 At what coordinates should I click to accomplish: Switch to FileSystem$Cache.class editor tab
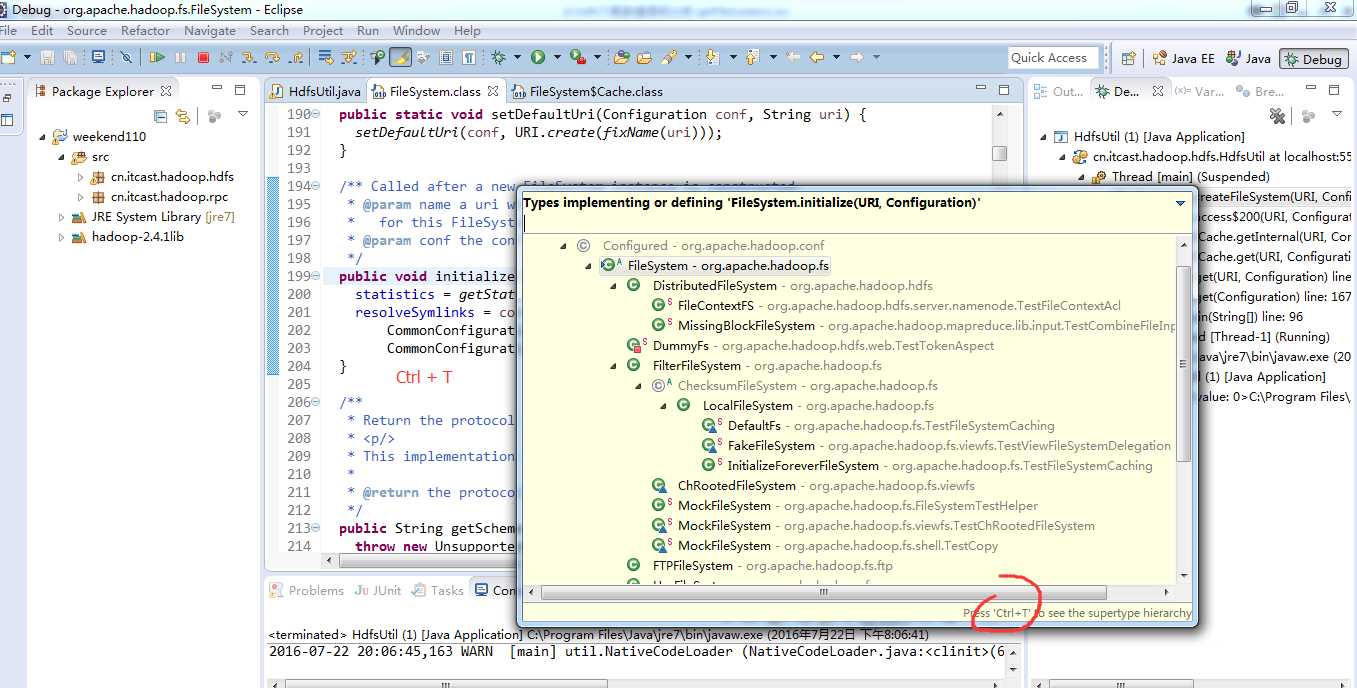[x=587, y=91]
